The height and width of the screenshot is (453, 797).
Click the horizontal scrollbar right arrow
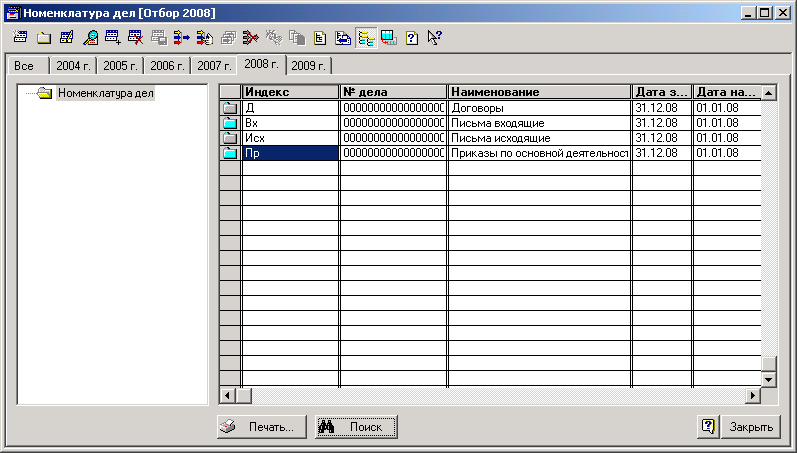(x=753, y=395)
